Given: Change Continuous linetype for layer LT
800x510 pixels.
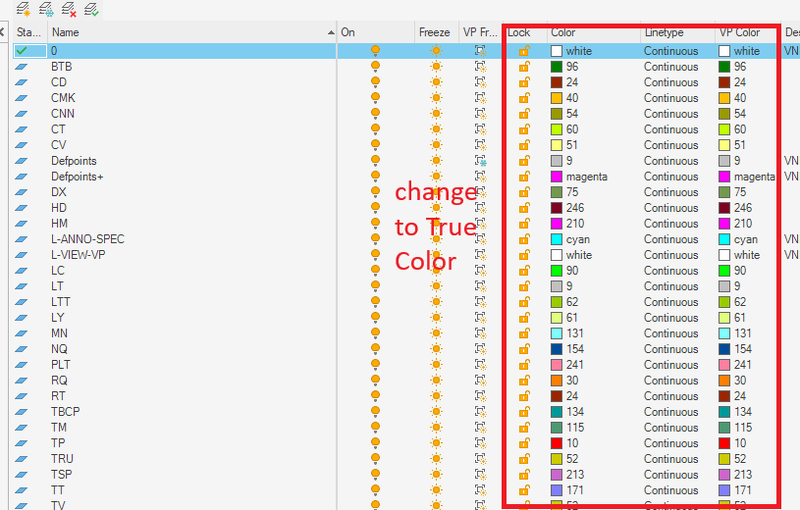Looking at the screenshot, I should click(x=670, y=286).
